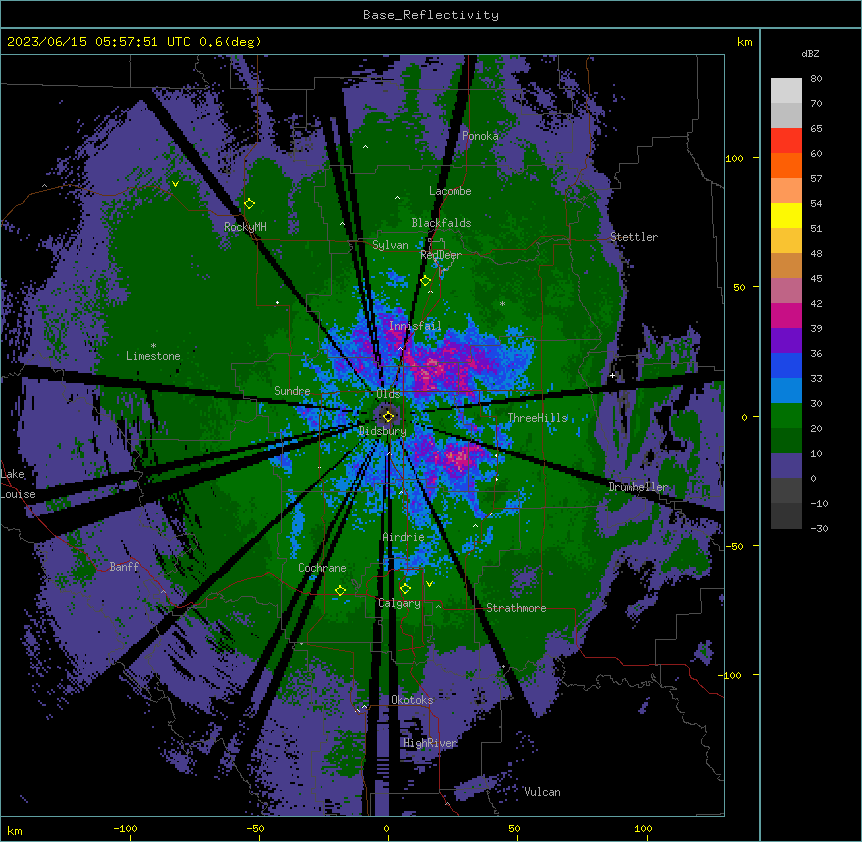Click the asterisk marker above Limestone
Screen dimensions: 862x842
point(153,346)
